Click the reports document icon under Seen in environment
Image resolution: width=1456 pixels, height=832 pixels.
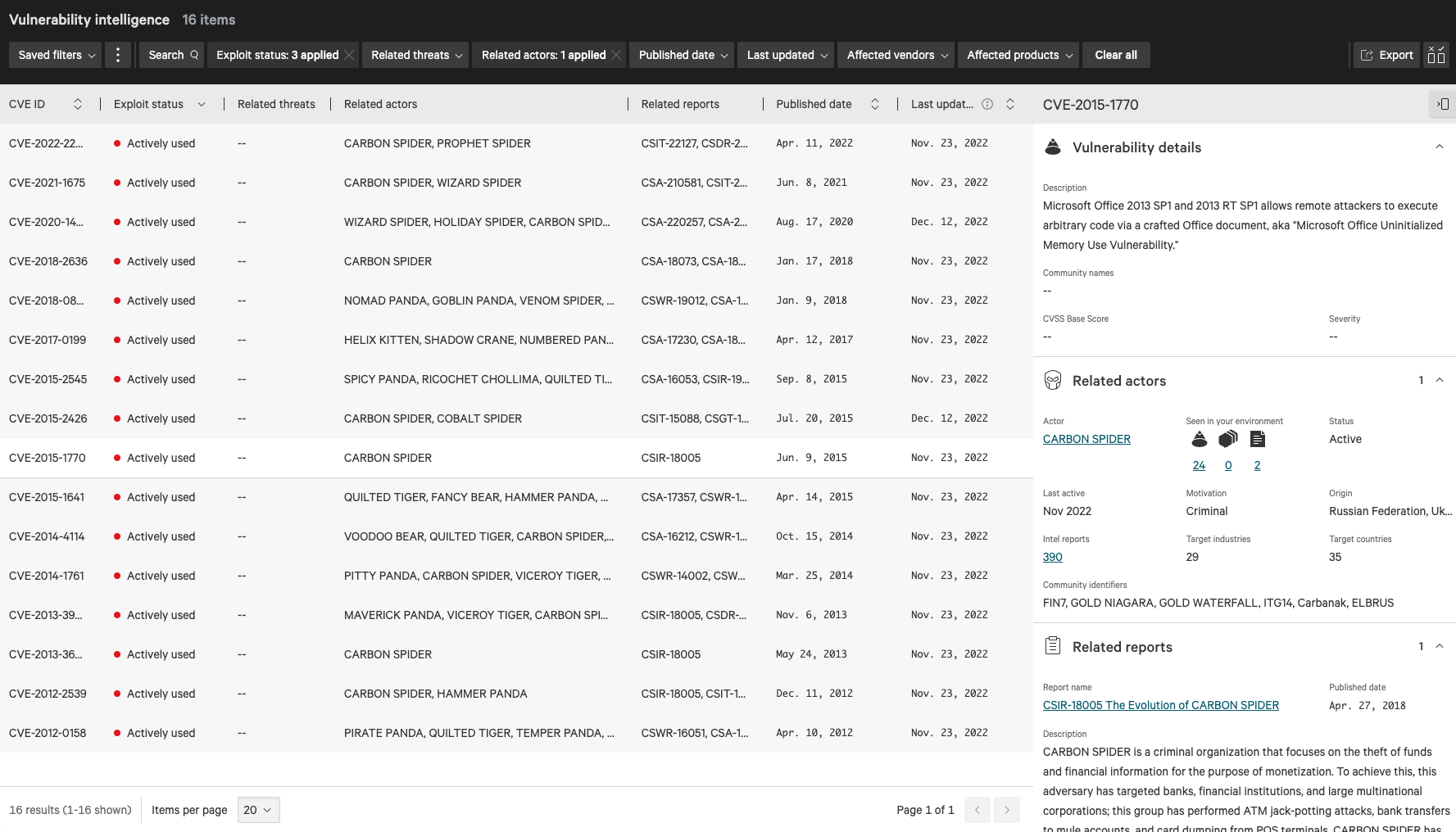click(1258, 440)
